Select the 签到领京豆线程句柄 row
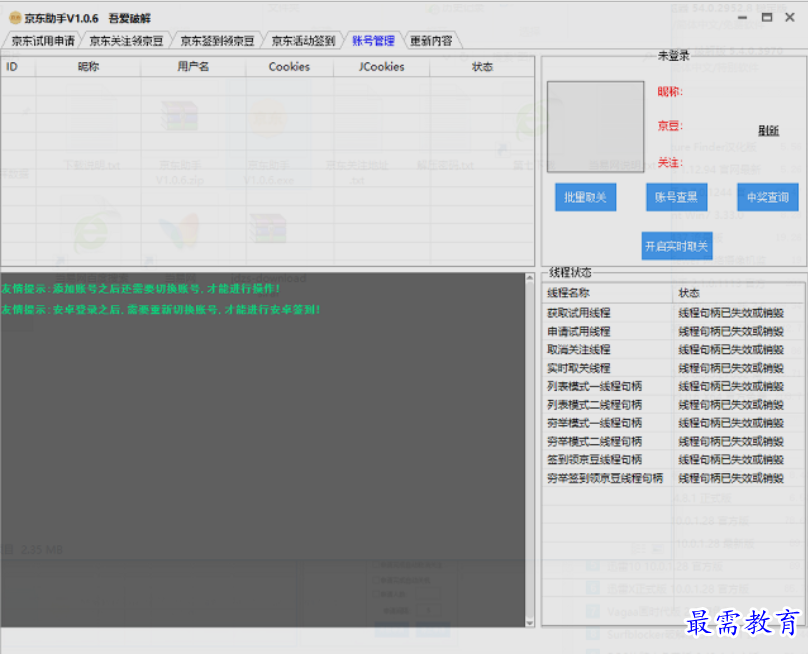Image resolution: width=808 pixels, height=654 pixels. coord(673,459)
